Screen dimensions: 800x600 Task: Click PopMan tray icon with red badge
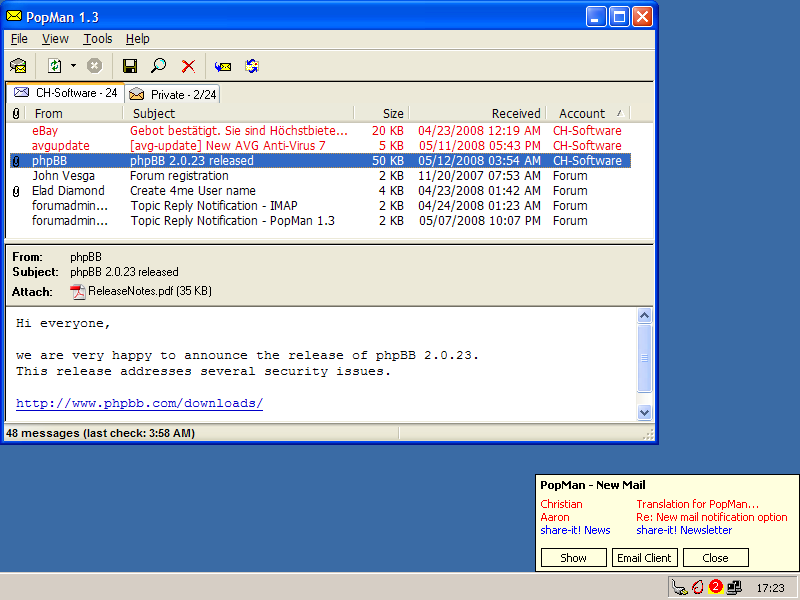click(x=715, y=587)
